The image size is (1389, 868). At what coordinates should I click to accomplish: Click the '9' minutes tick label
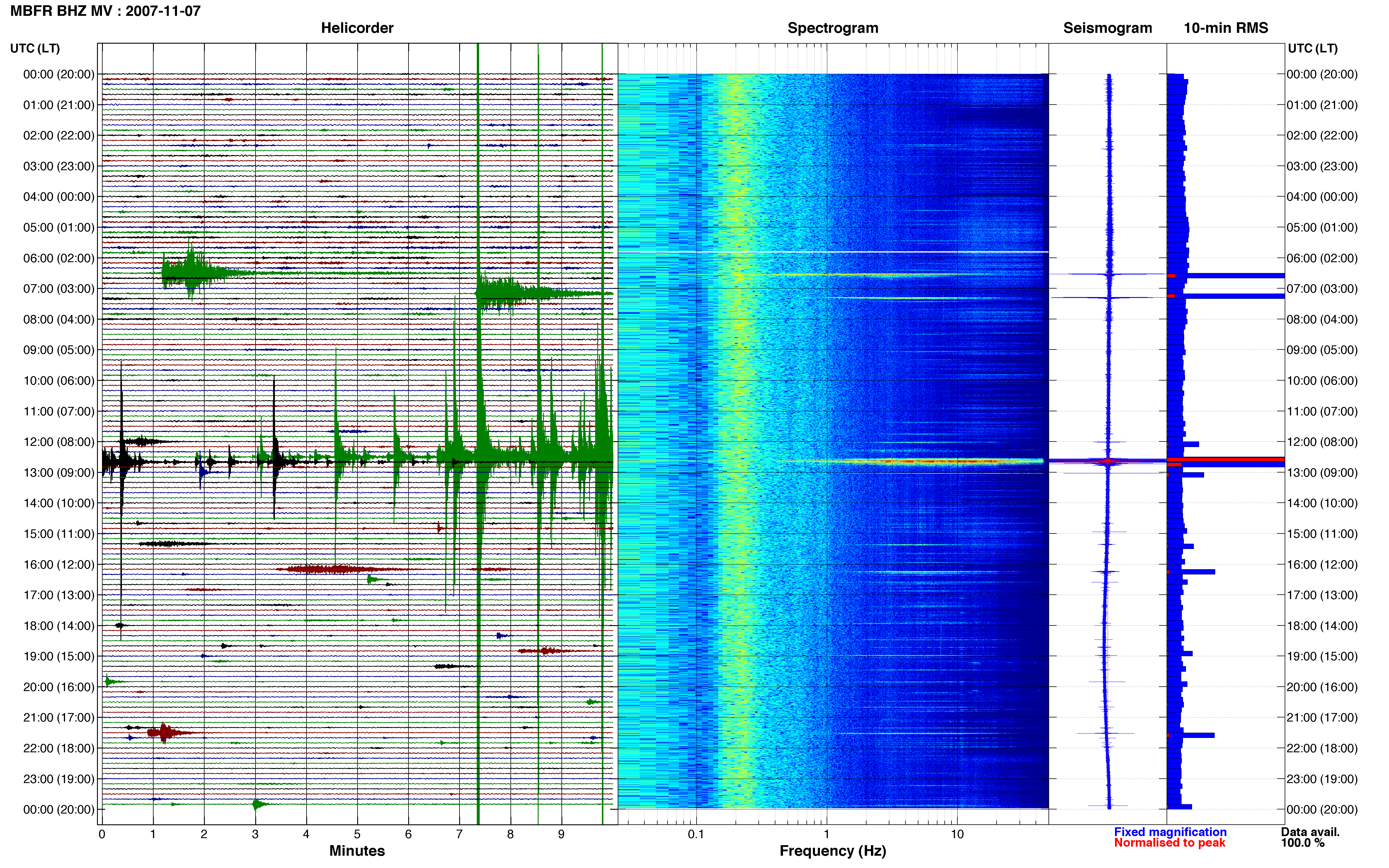(561, 834)
